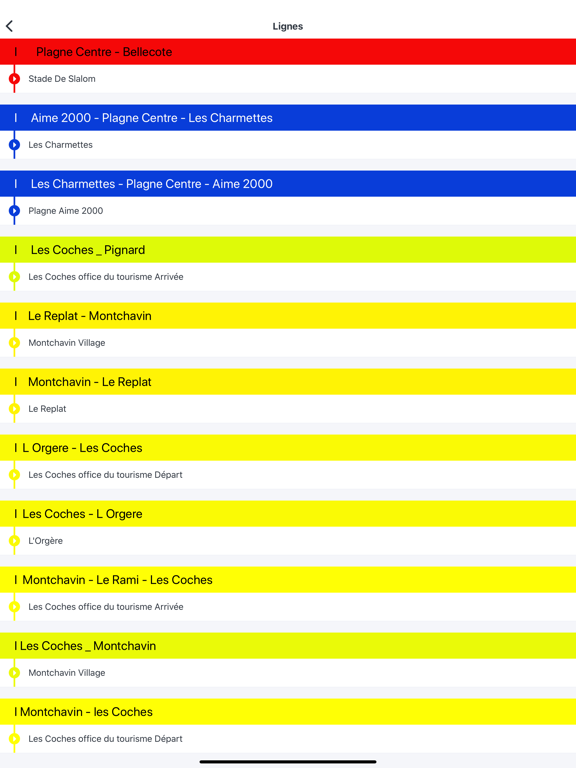This screenshot has width=576, height=768.
Task: Tap the Lignes page title
Action: click(x=288, y=26)
